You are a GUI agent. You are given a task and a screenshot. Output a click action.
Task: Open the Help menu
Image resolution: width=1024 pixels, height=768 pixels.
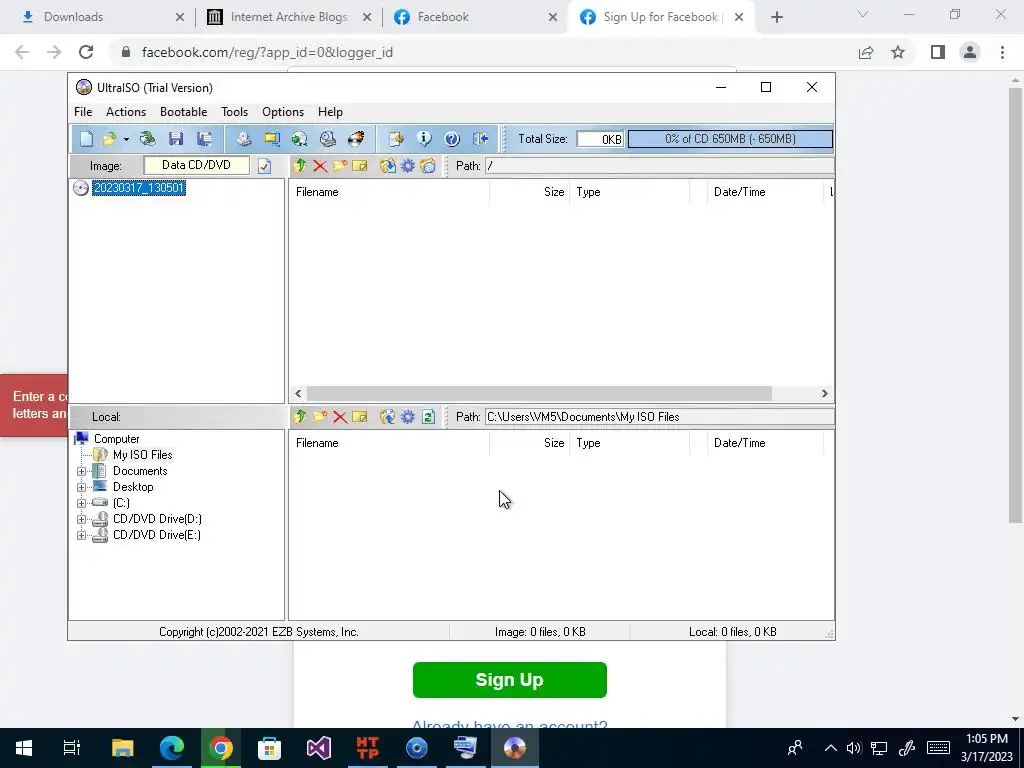(330, 112)
